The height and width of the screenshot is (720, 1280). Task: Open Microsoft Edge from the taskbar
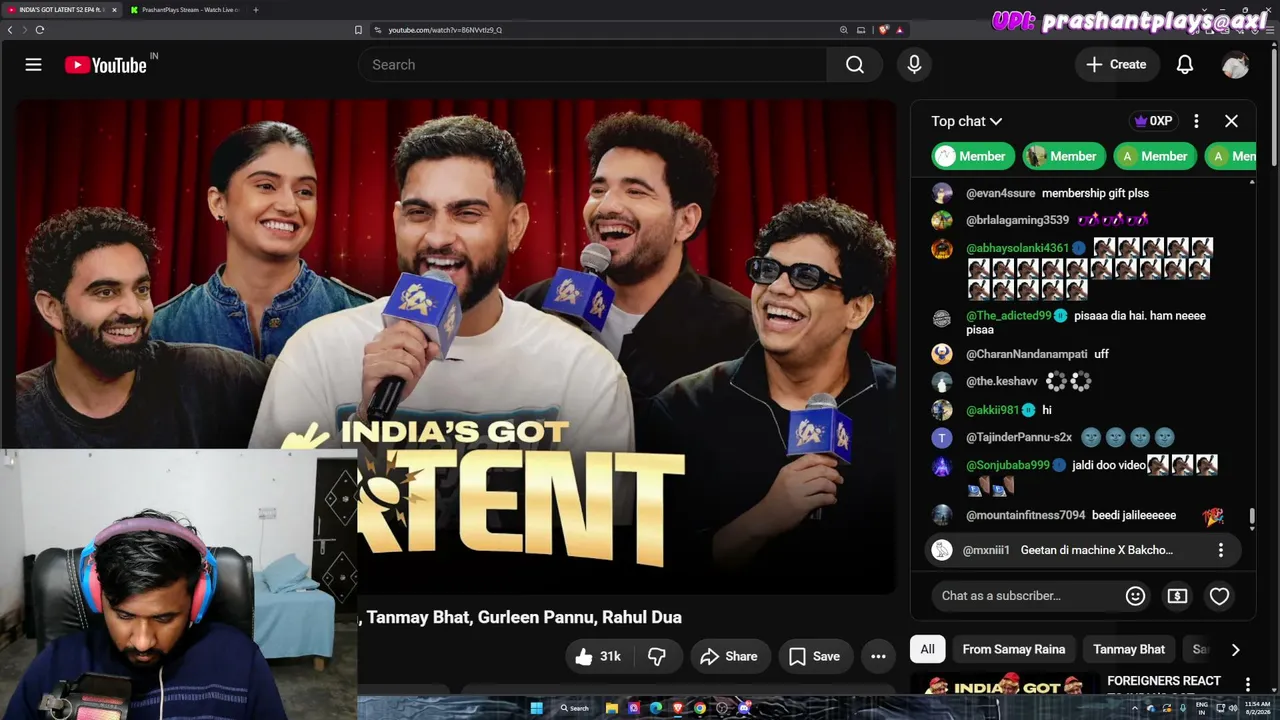[656, 708]
